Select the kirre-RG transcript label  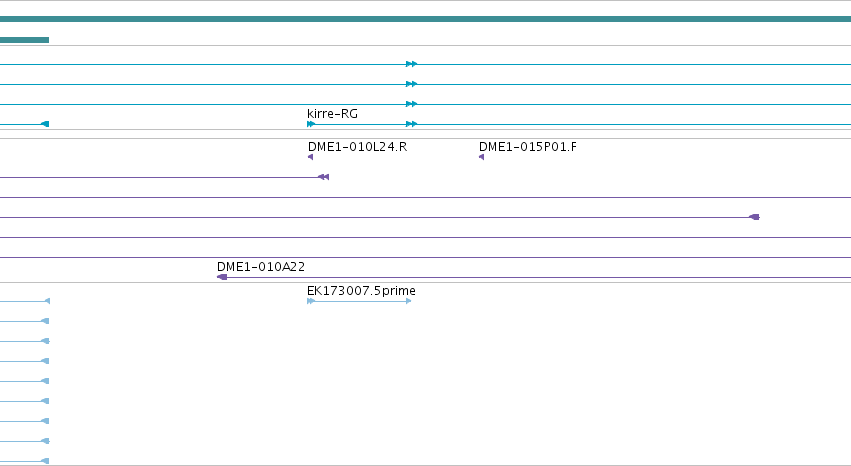pyautogui.click(x=332, y=114)
